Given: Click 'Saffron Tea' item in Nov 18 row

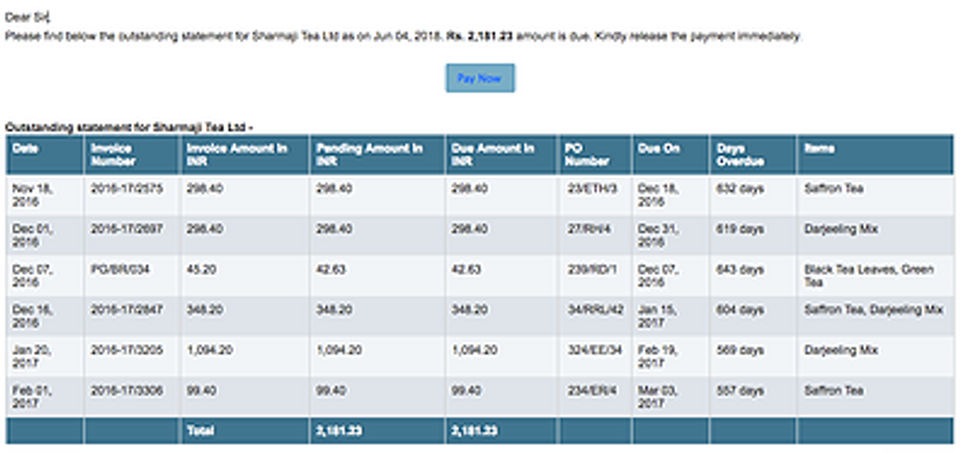Looking at the screenshot, I should click(x=834, y=189).
